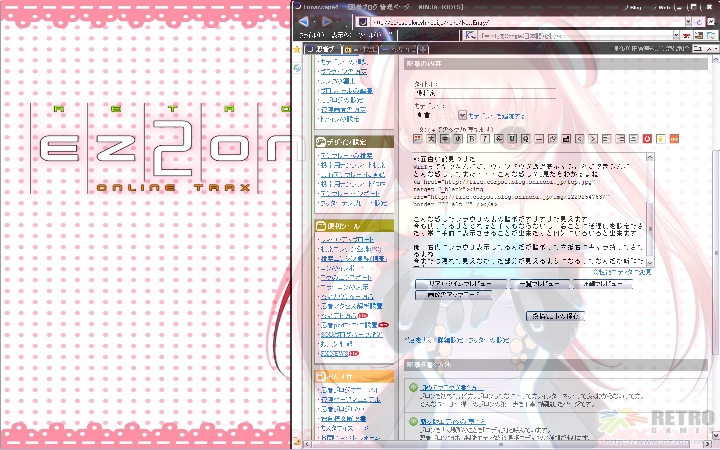
Task: Insert image icon in editor toolbar
Action: tap(566, 138)
